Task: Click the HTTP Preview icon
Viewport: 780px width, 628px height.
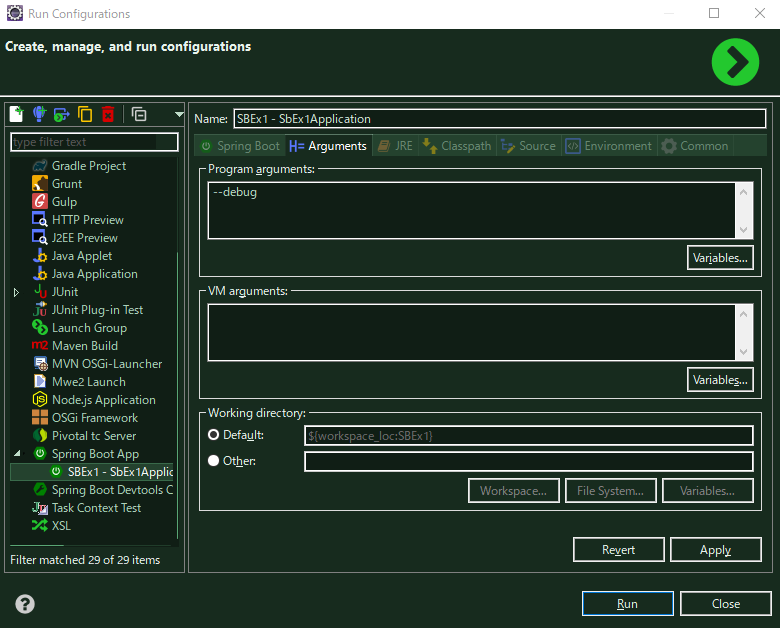Action: (40, 219)
